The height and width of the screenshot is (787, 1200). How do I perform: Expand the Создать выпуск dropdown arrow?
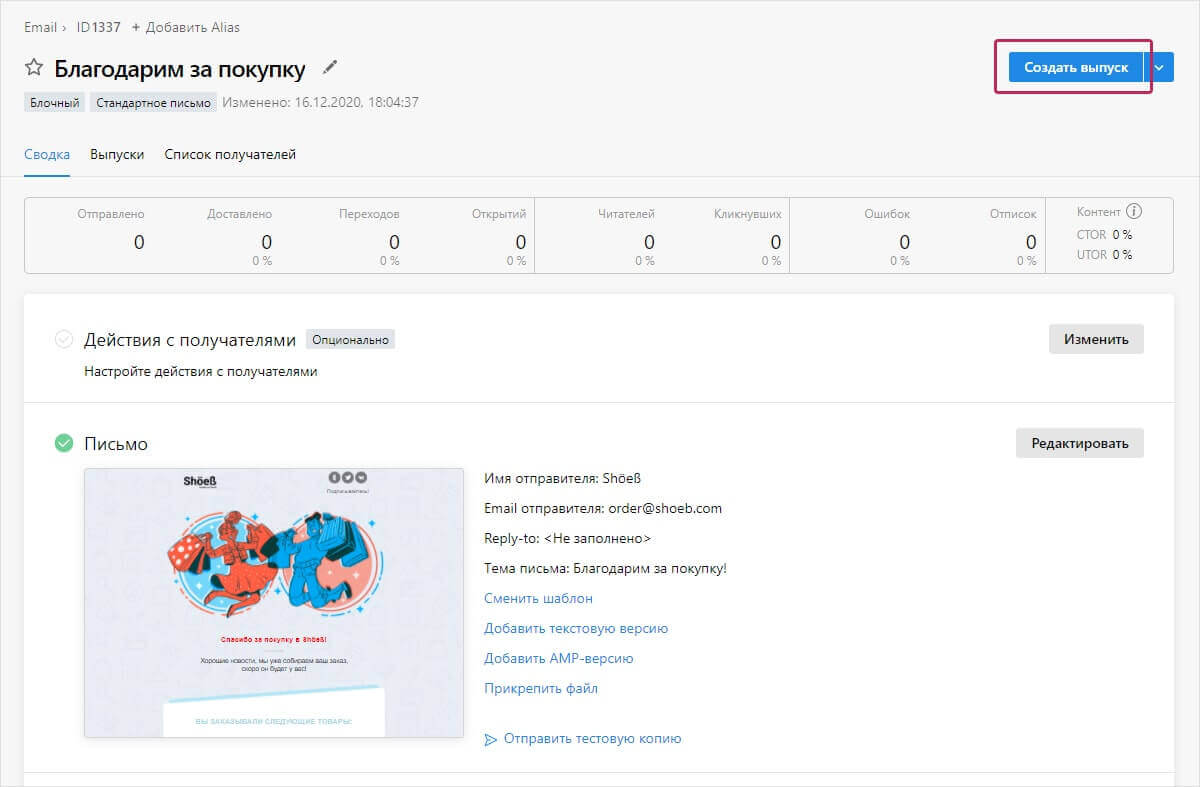tap(1159, 67)
